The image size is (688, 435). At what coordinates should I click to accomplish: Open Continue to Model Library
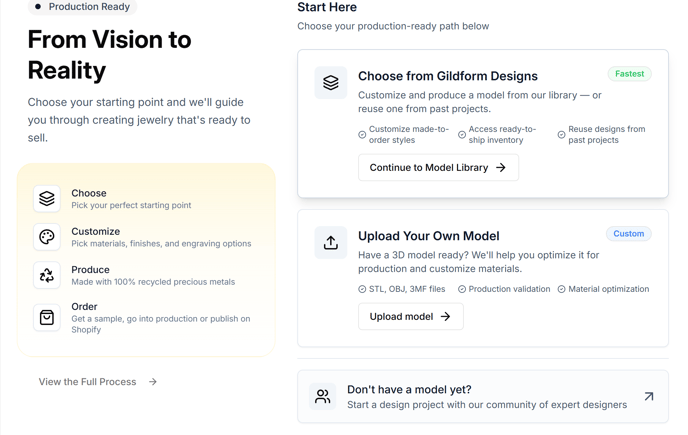[x=438, y=167]
